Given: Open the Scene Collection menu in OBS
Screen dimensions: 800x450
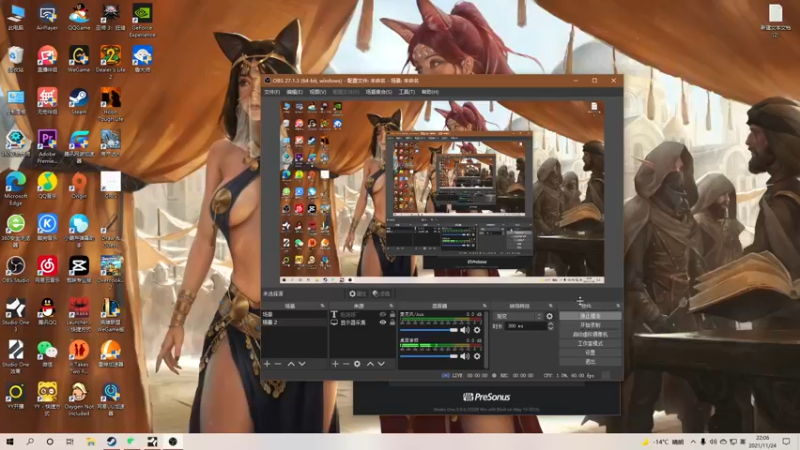Looking at the screenshot, I should 379,92.
